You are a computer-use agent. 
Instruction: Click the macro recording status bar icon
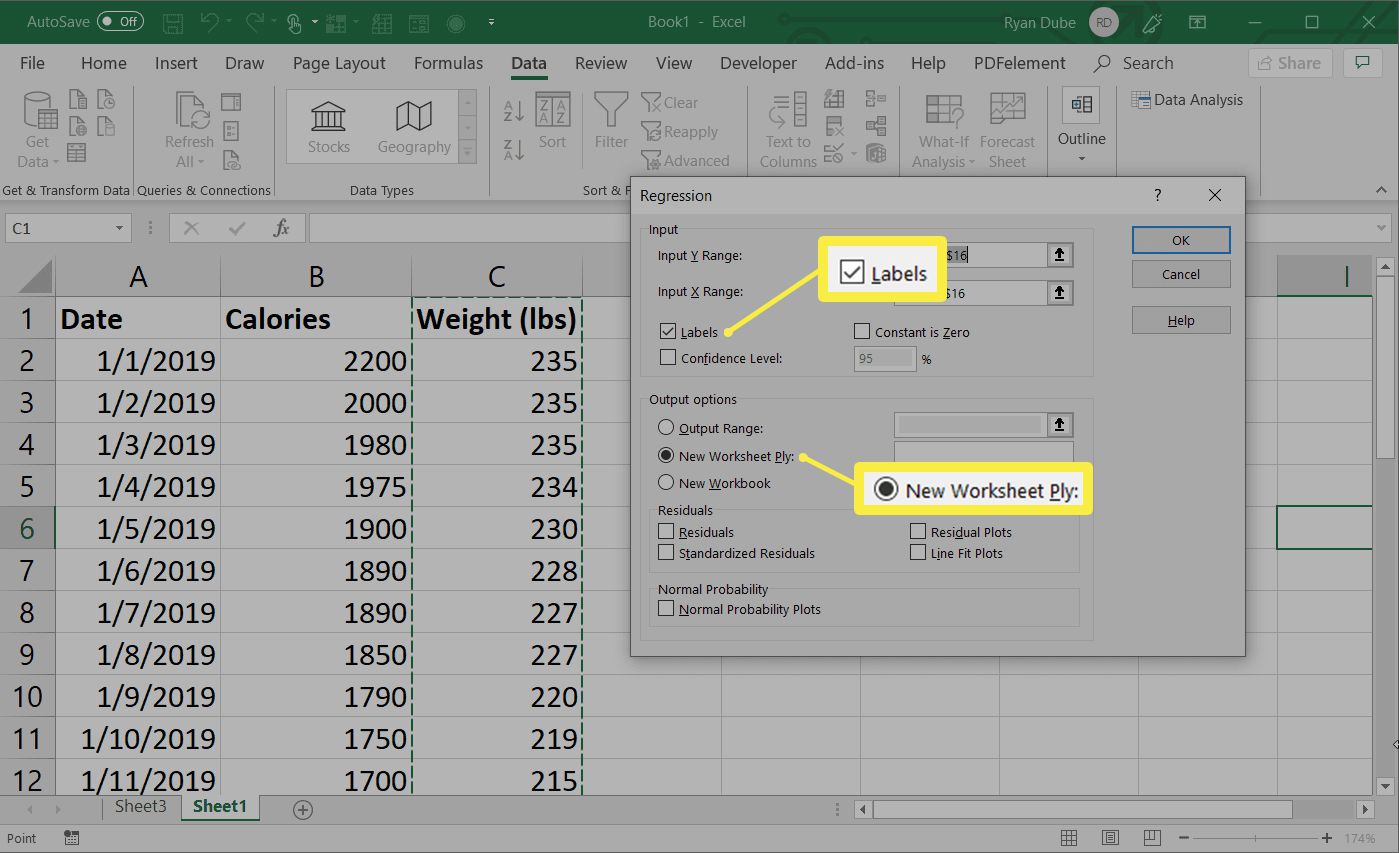pyautogui.click(x=71, y=837)
